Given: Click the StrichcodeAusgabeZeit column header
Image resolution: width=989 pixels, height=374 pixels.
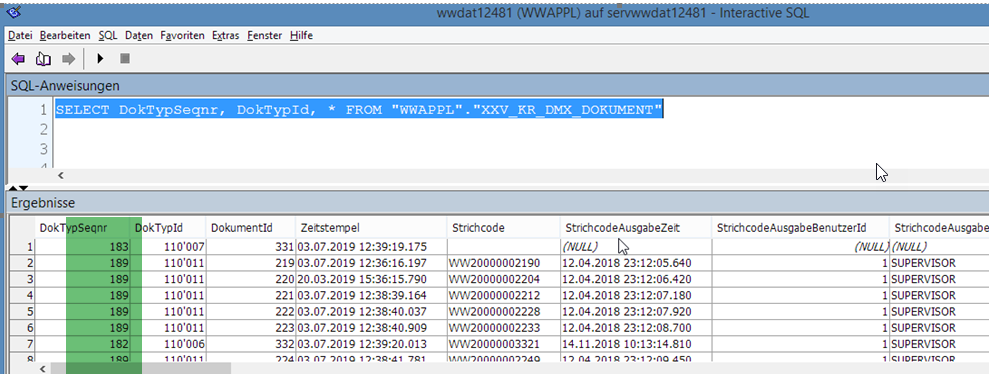Looking at the screenshot, I should [636, 227].
